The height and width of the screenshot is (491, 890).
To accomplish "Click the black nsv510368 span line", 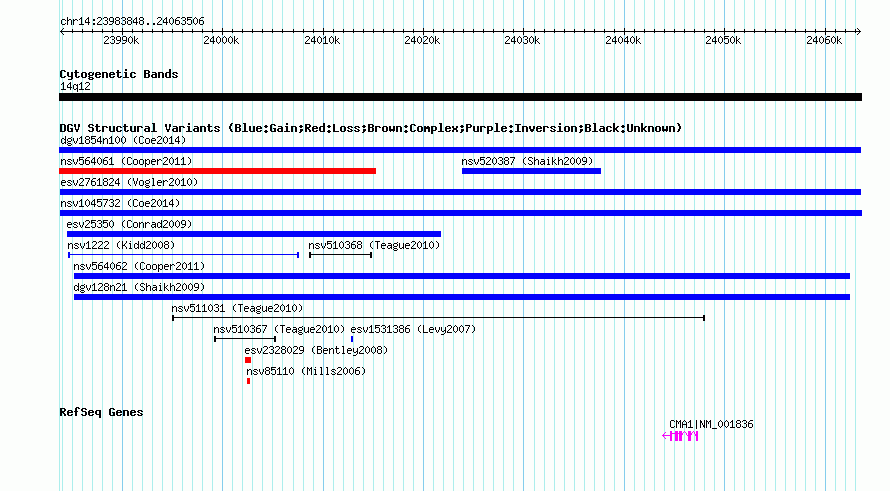I will 341,255.
